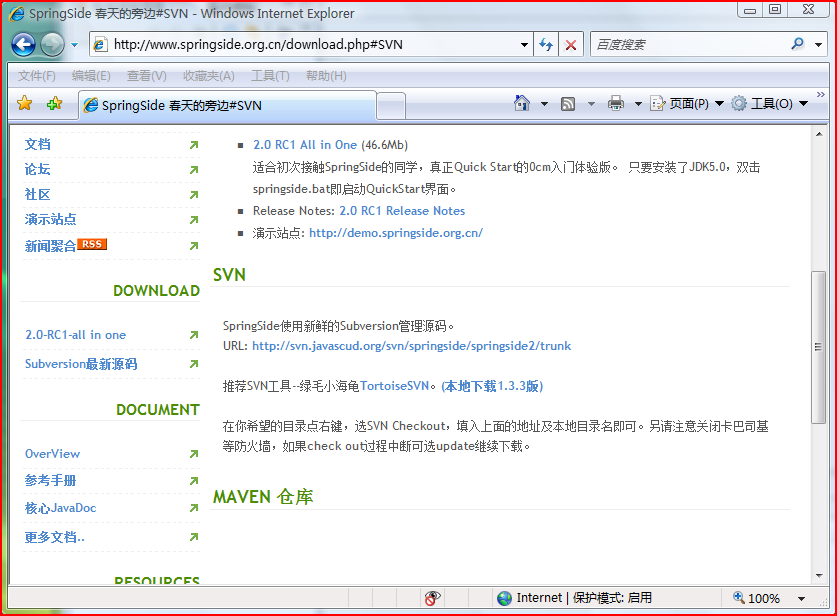837x616 pixels.
Task: Open the Subversion最新源码 sidebar link
Action: click(x=81, y=364)
